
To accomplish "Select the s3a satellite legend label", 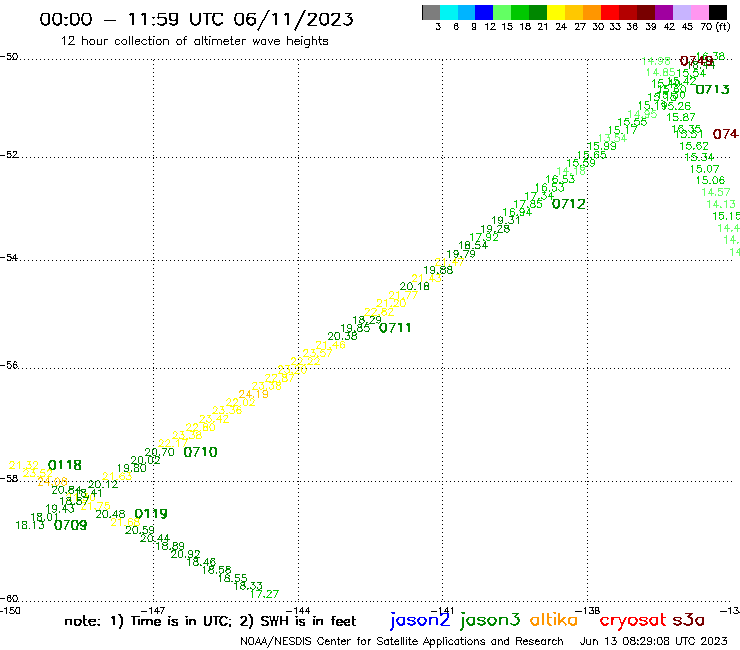I will (x=689, y=620).
